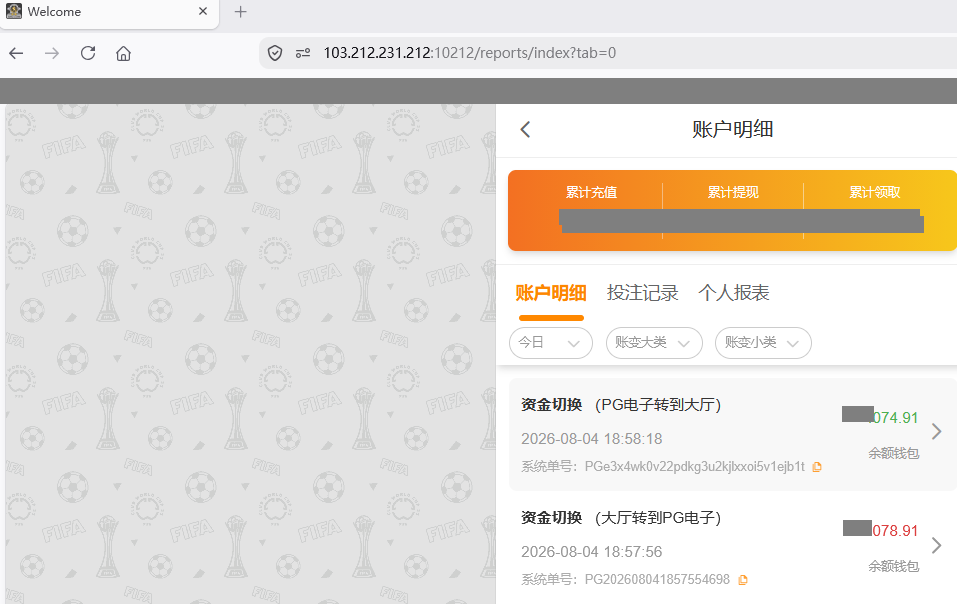This screenshot has height=604, width=957.
Task: Go back from 账户明细 page chevron
Action: (525, 129)
